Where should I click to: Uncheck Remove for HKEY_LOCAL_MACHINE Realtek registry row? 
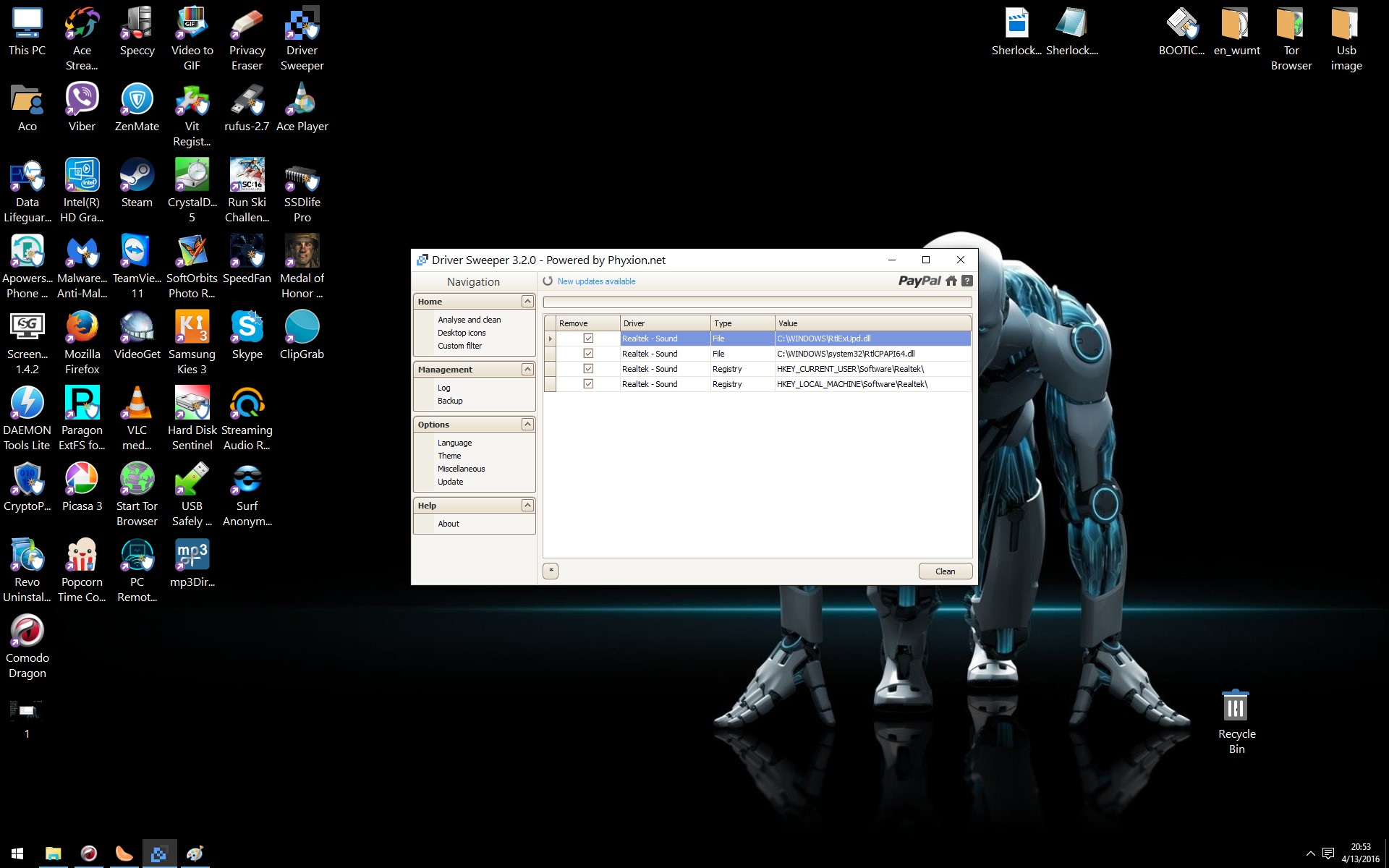pos(588,384)
